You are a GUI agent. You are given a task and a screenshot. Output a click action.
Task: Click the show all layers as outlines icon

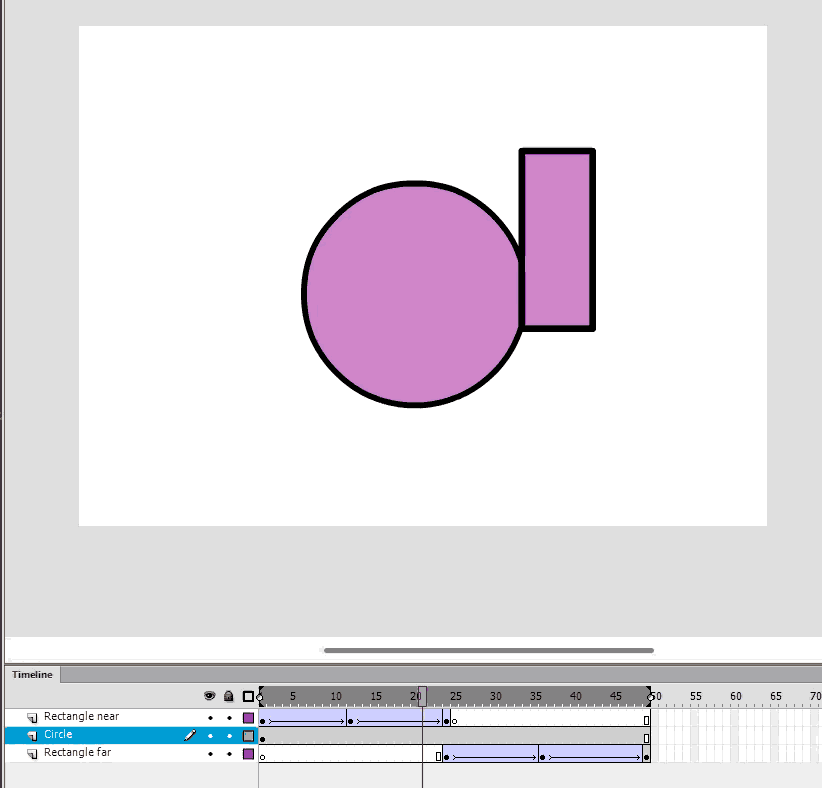(x=249, y=696)
